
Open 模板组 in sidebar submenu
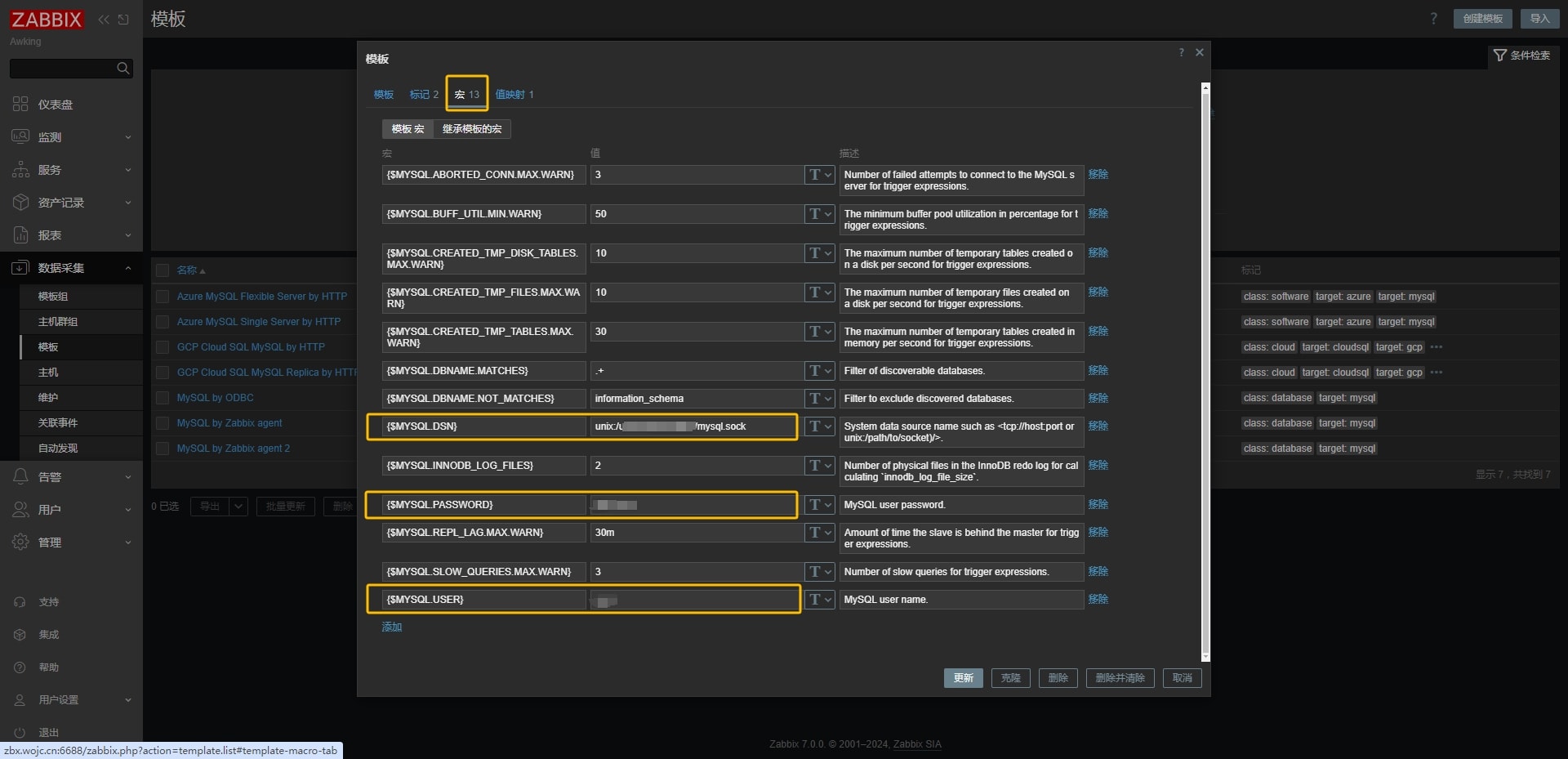(x=53, y=297)
